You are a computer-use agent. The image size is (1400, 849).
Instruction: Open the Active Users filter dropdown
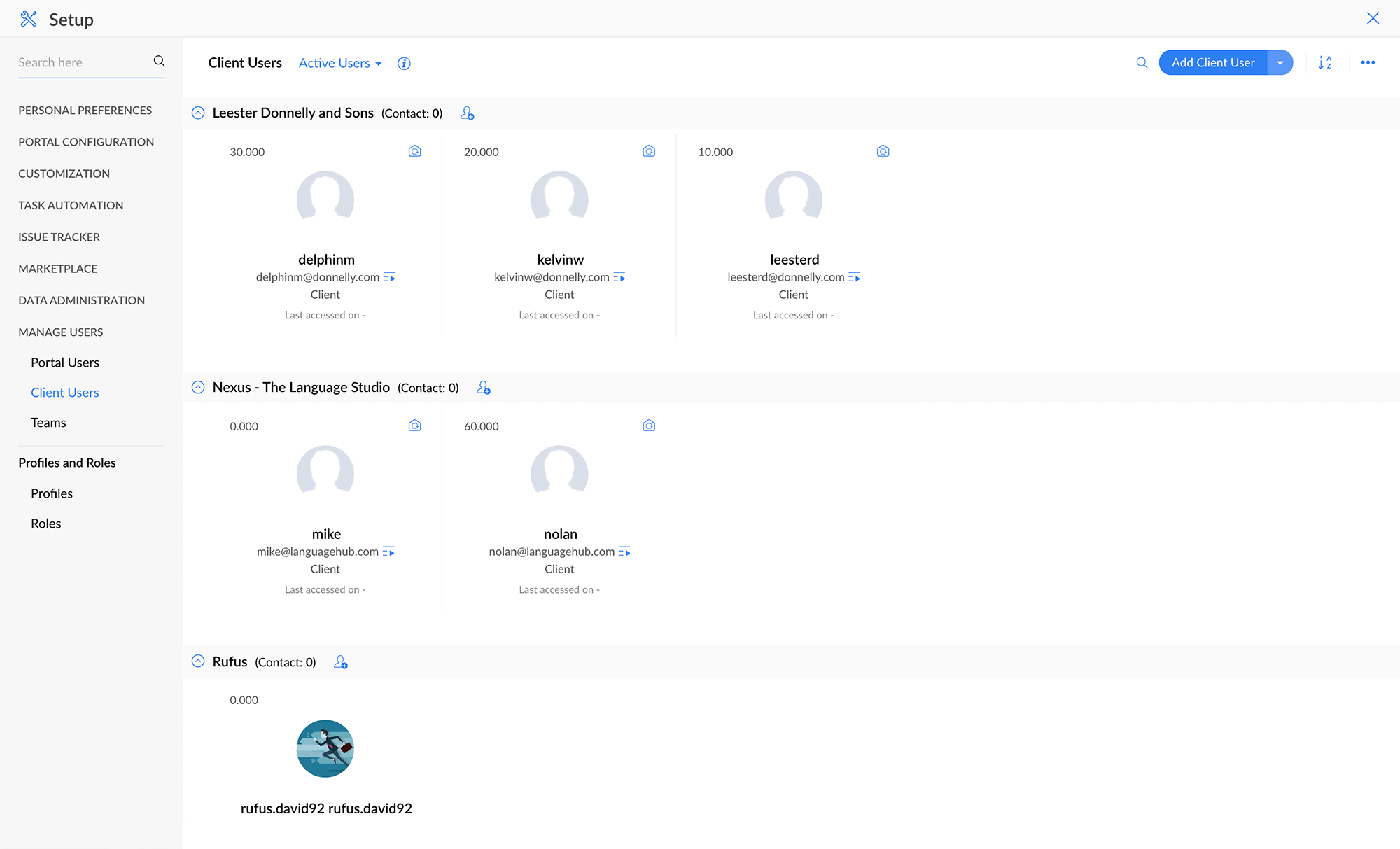pyautogui.click(x=340, y=63)
